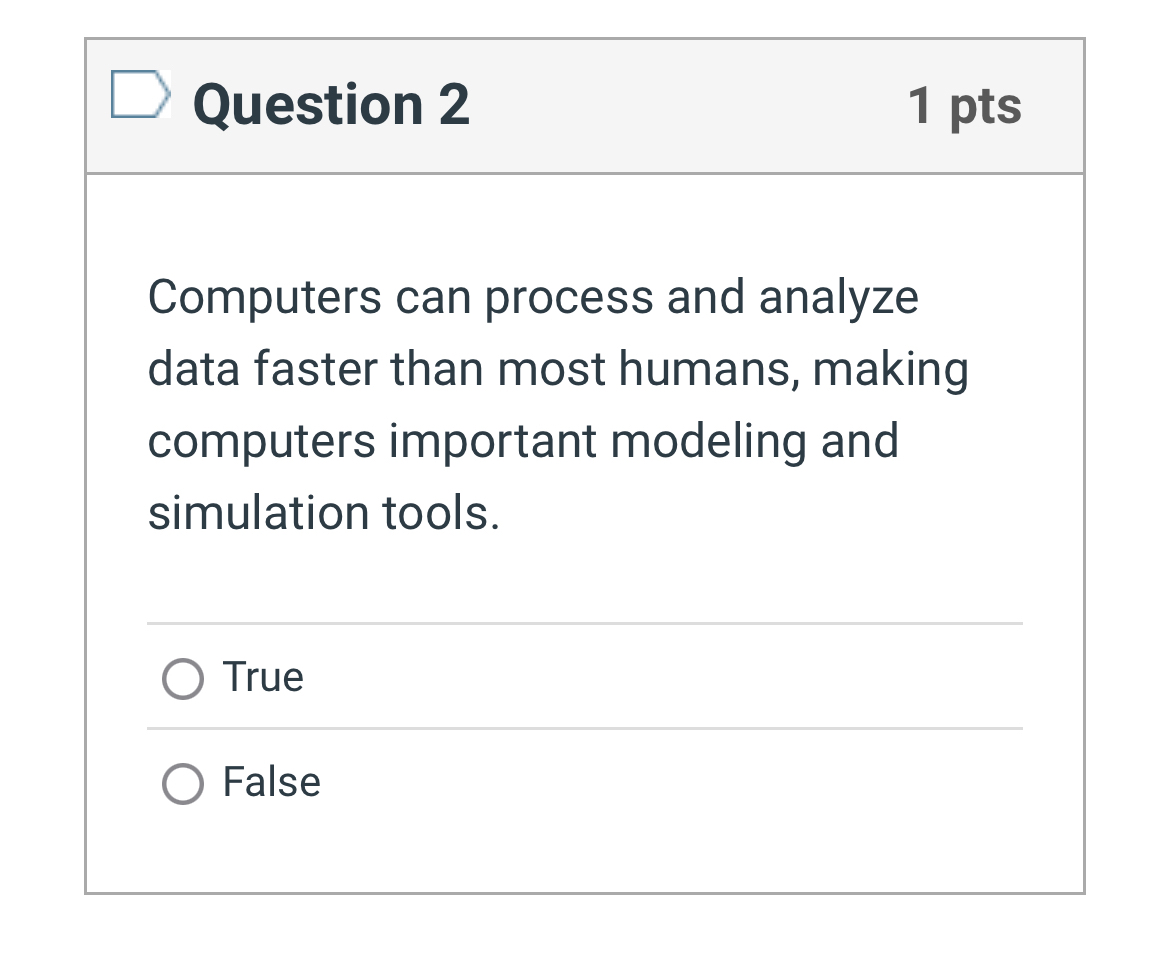Click the circle next to True
1170x968 pixels.
point(181,677)
